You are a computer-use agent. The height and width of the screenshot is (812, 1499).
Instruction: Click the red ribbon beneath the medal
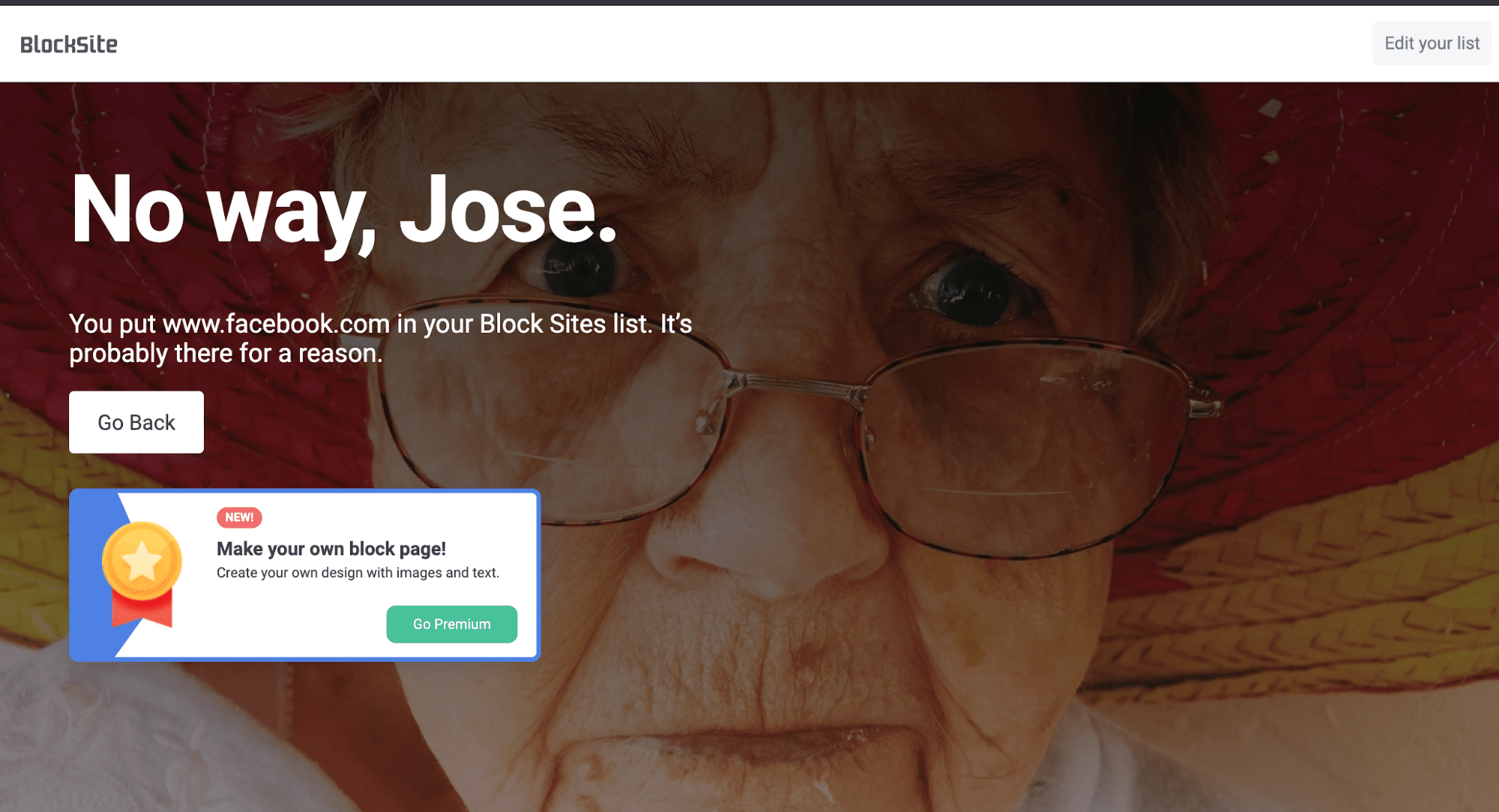point(142,609)
